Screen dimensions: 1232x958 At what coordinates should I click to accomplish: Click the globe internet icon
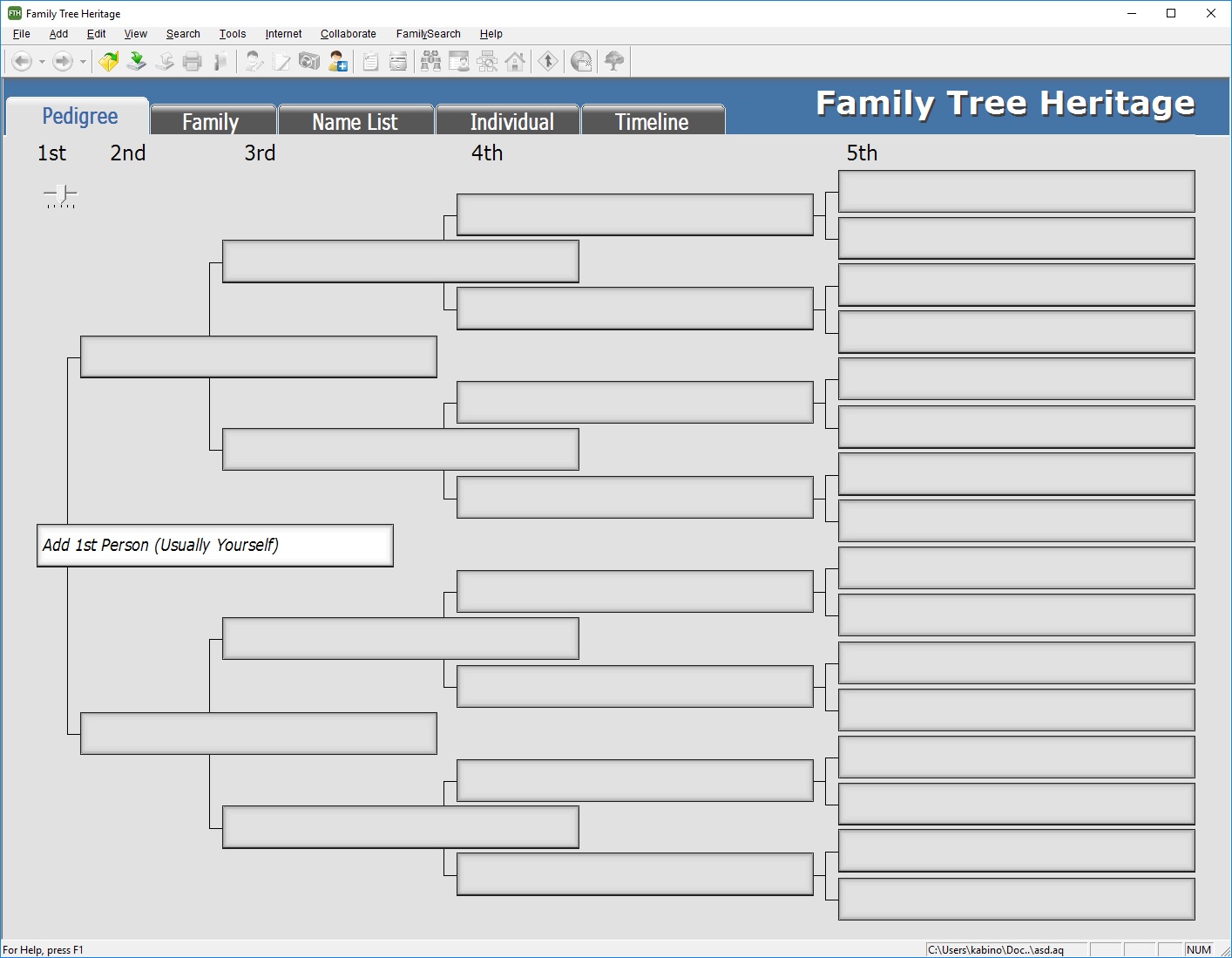click(581, 61)
